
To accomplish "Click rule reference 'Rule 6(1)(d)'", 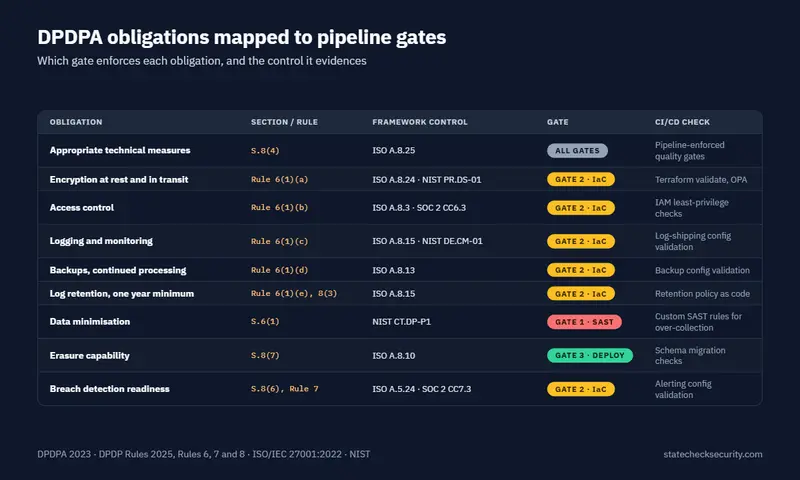I will pyautogui.click(x=279, y=270).
